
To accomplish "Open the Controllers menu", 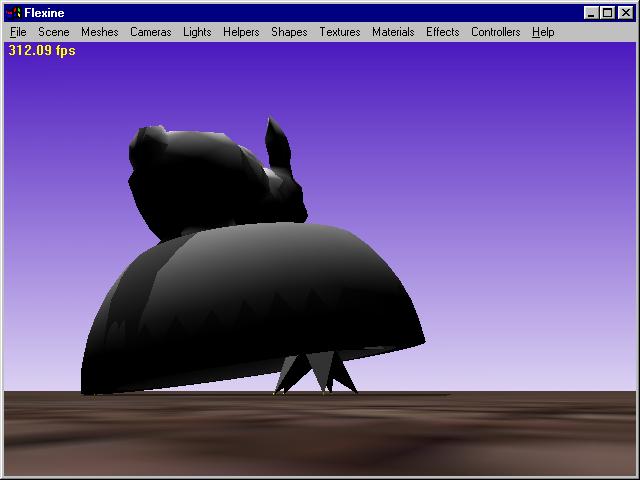I will (496, 32).
